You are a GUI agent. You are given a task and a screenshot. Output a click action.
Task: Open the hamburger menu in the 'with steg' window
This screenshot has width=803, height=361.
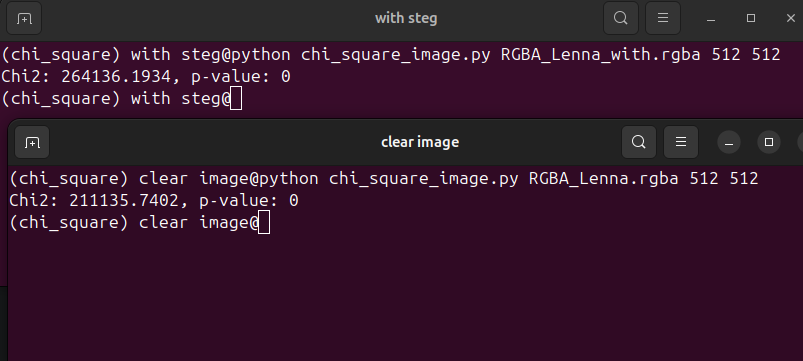coord(663,18)
